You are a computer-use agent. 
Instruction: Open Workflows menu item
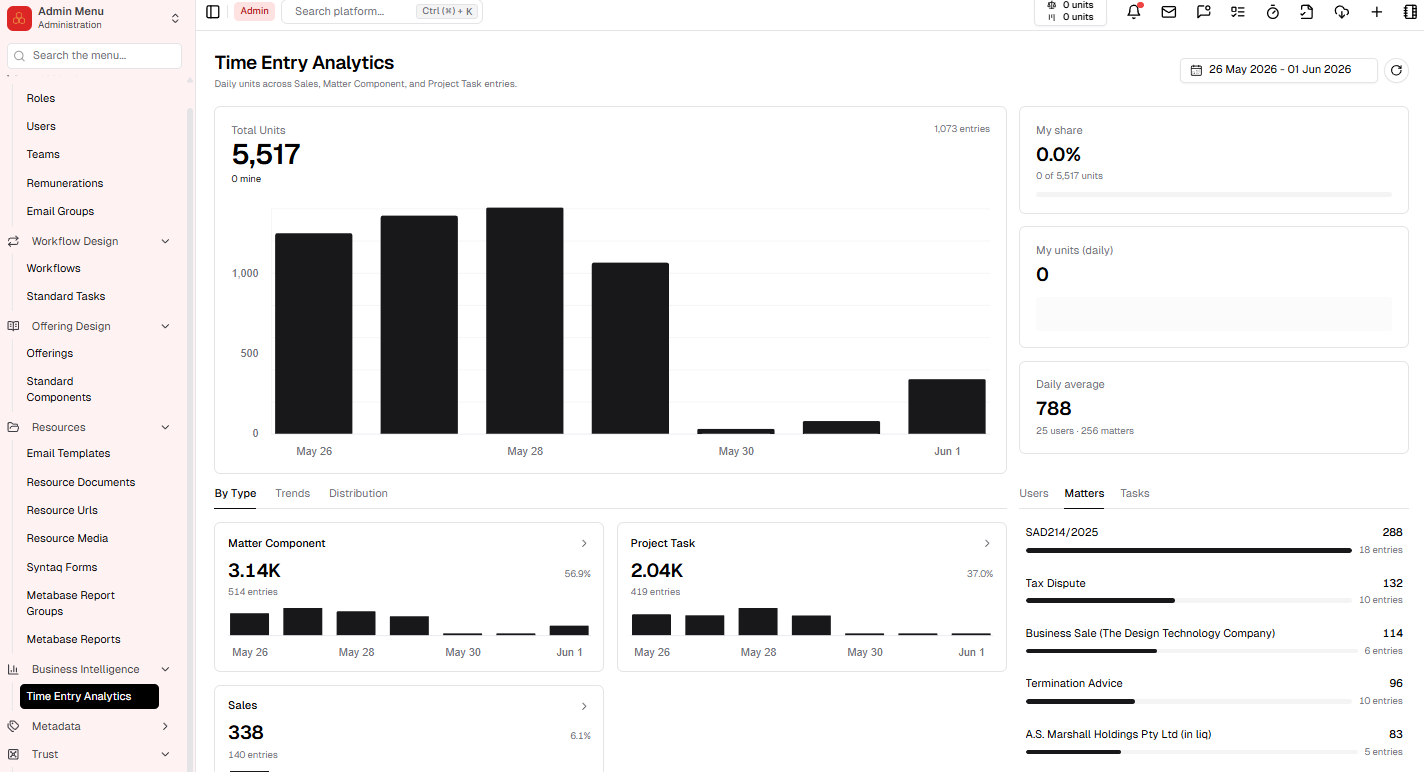tap(53, 268)
